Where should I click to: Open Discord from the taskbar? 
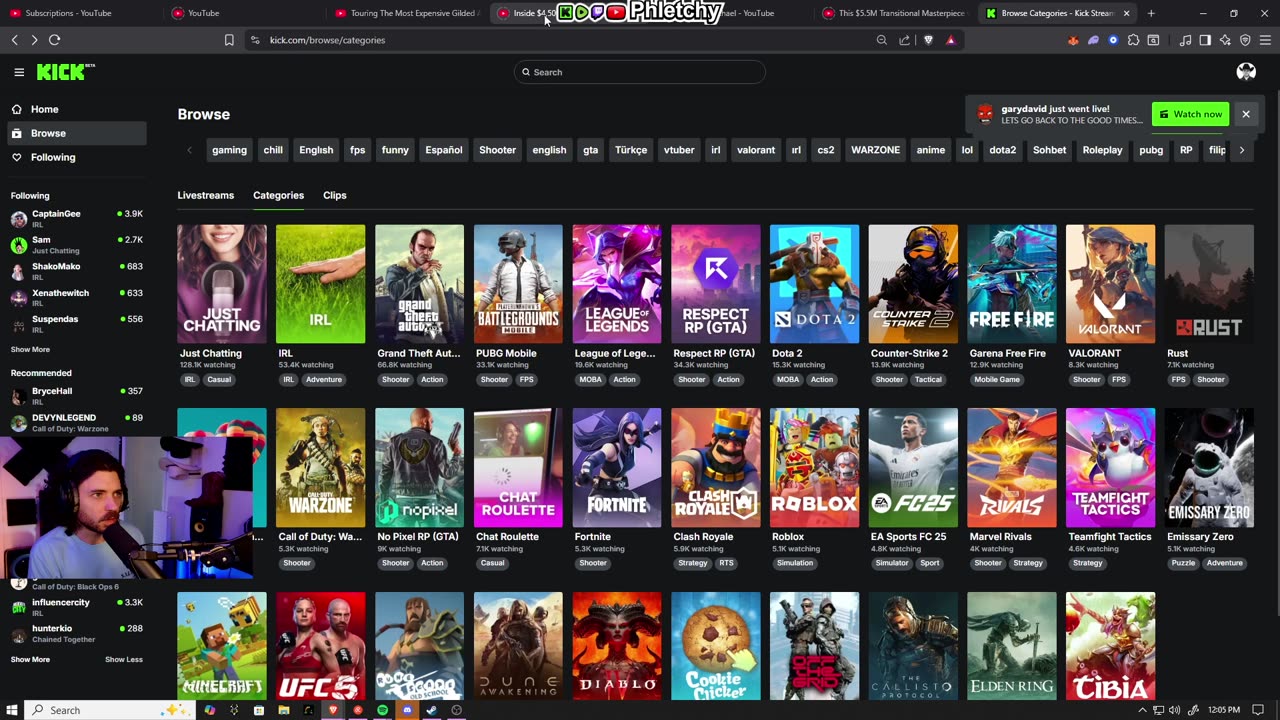407,710
